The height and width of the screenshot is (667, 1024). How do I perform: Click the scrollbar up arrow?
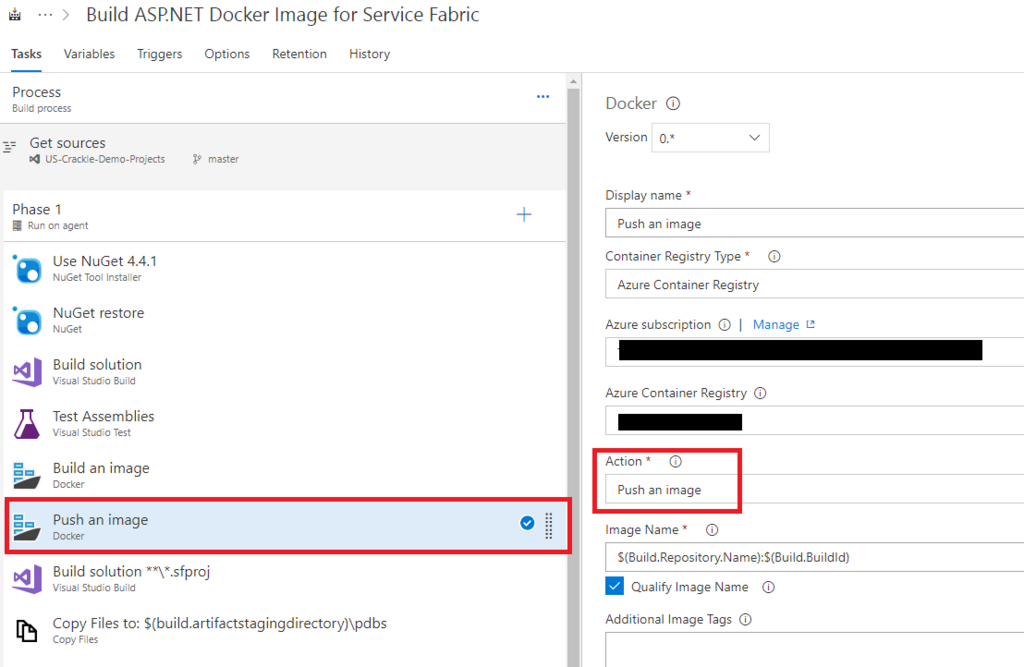click(573, 82)
